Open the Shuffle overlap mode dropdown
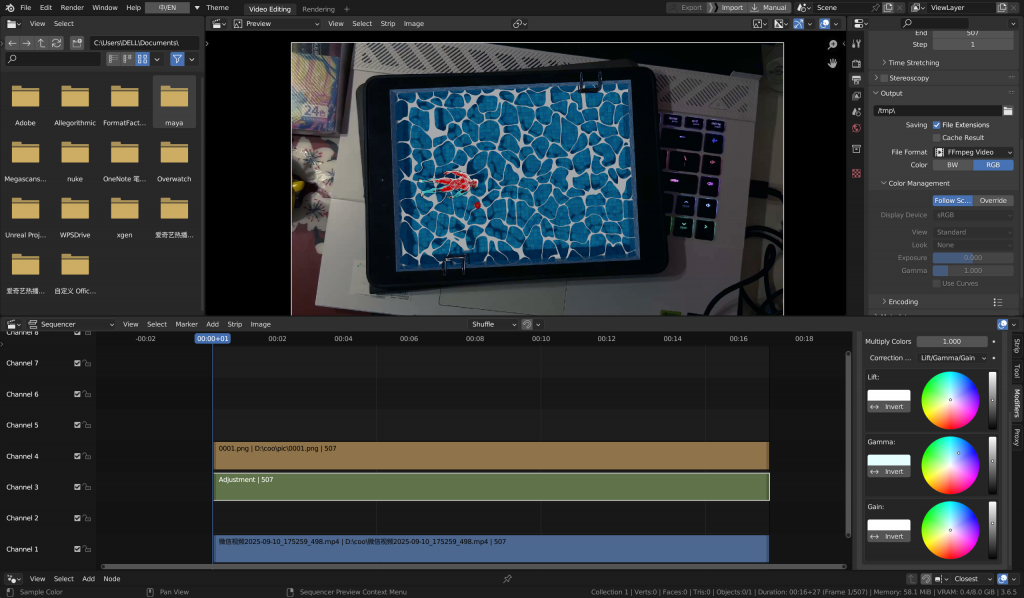The width and height of the screenshot is (1024, 598). [493, 324]
